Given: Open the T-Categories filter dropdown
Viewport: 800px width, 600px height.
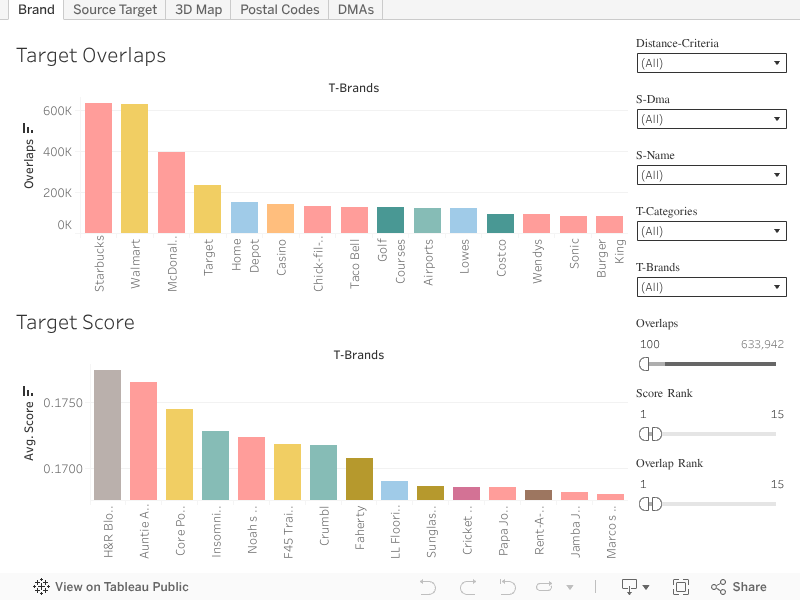Looking at the screenshot, I should pyautogui.click(x=711, y=231).
